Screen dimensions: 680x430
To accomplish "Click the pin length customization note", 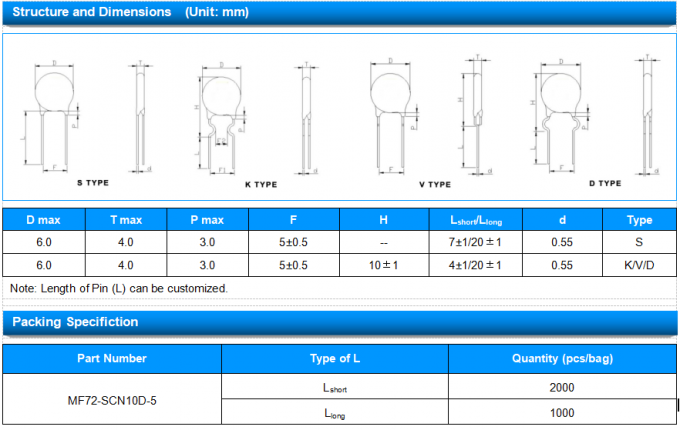I will click(x=119, y=288).
